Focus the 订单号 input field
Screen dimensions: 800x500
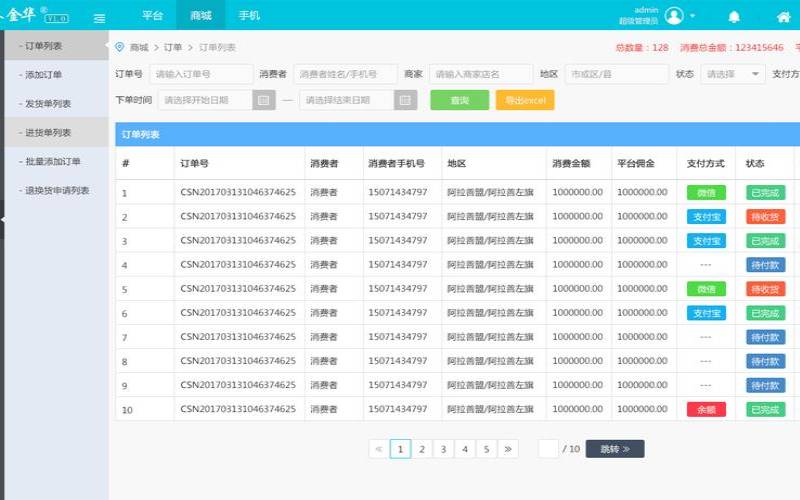pyautogui.click(x=201, y=74)
